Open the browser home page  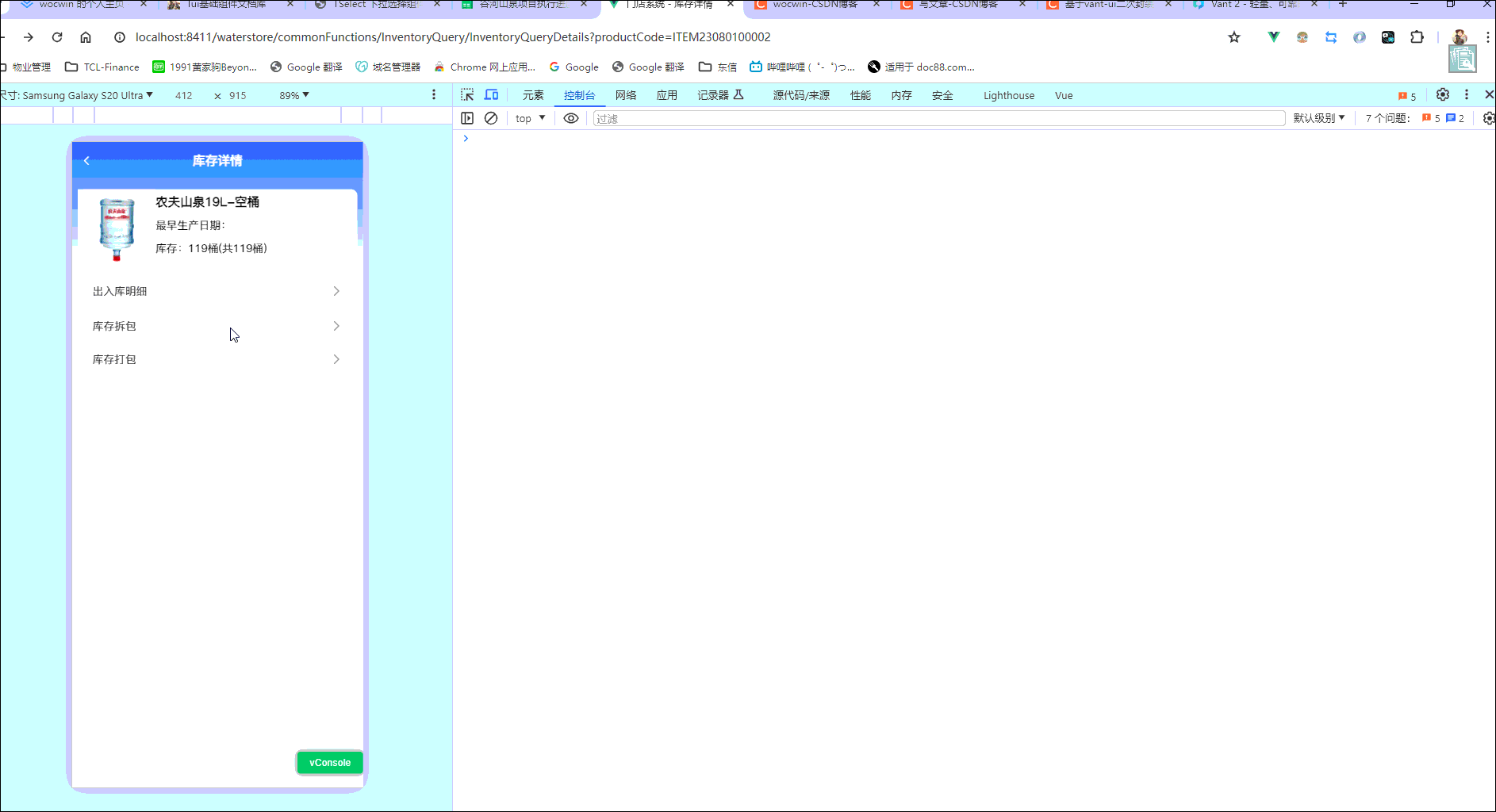tap(86, 37)
